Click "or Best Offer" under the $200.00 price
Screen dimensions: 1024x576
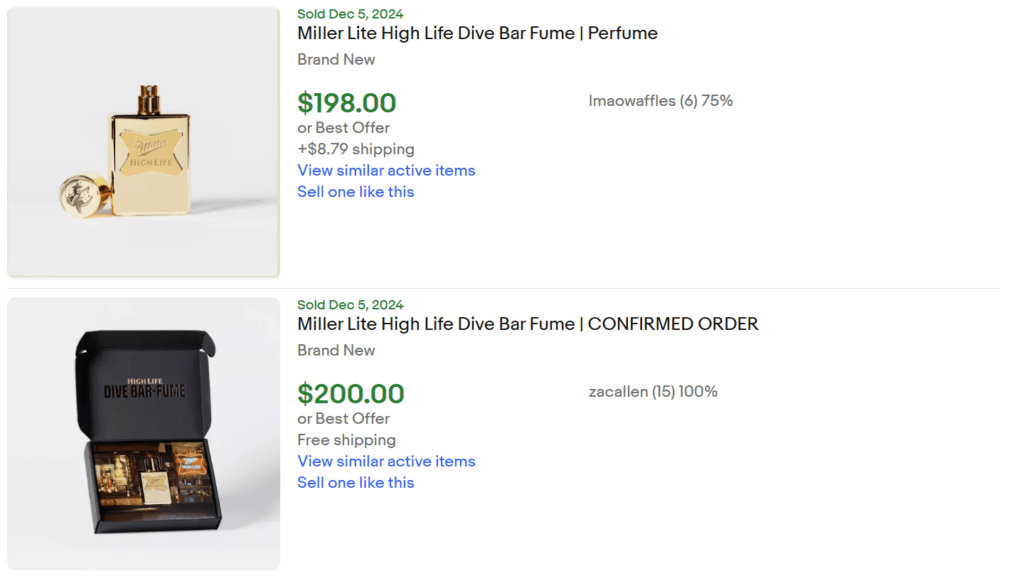343,419
